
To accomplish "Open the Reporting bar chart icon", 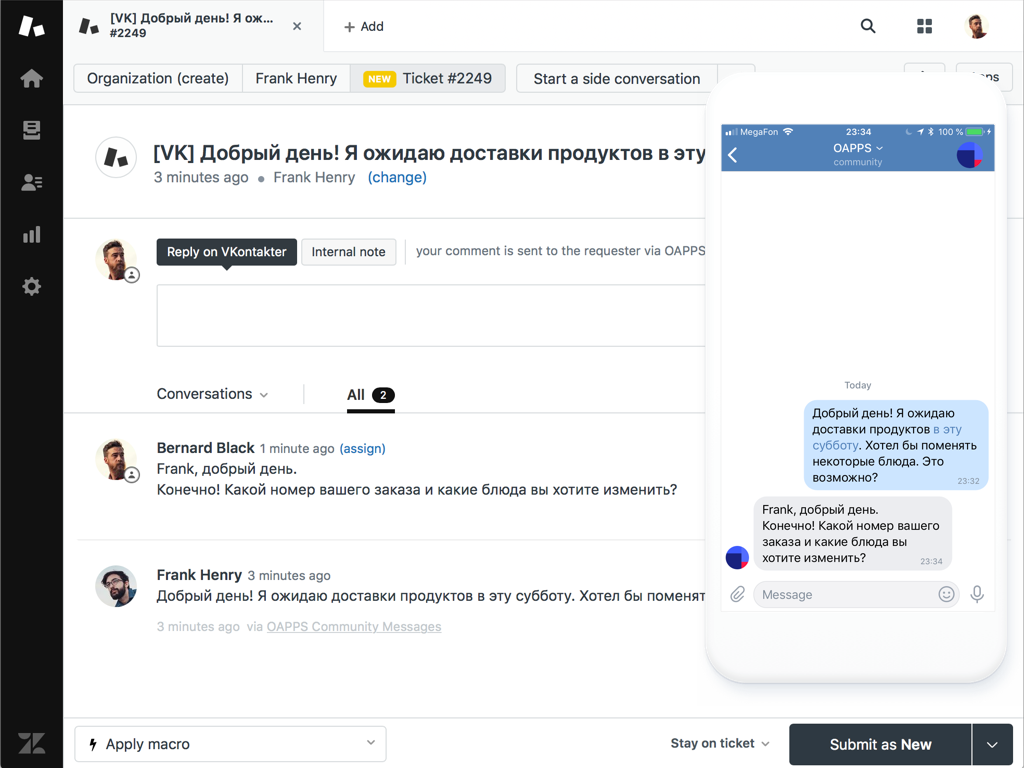I will pos(31,234).
